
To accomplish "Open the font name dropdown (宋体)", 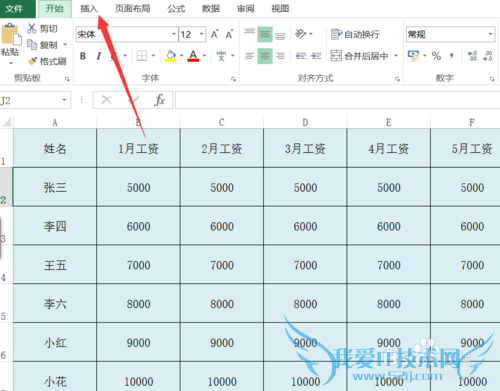I will (174, 34).
